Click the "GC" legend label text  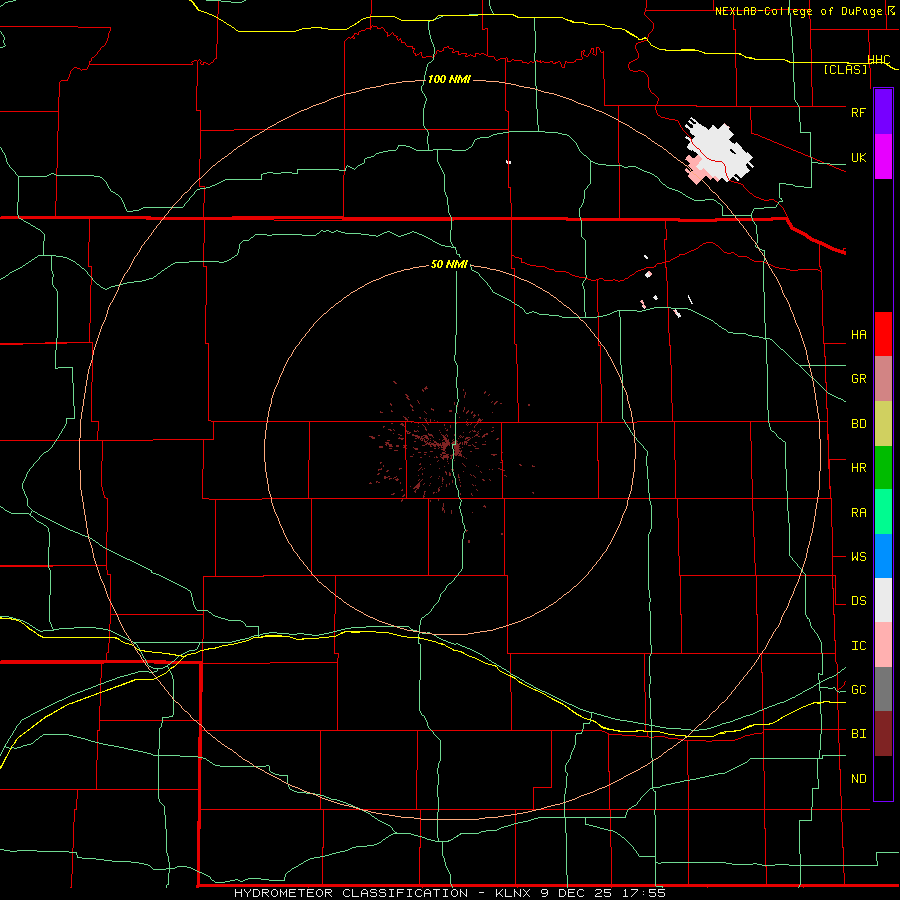(858, 690)
